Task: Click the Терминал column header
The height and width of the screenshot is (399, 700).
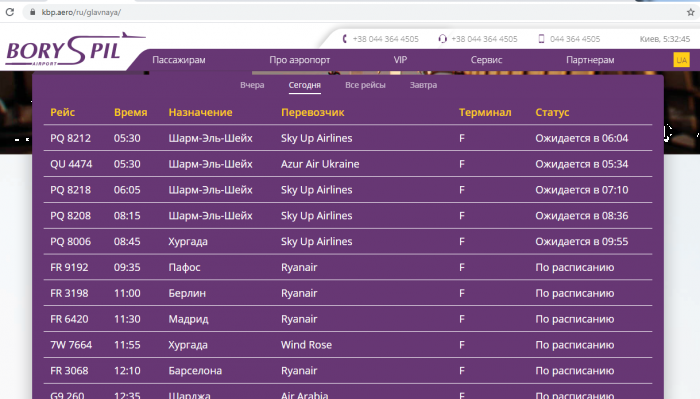Action: tap(485, 112)
